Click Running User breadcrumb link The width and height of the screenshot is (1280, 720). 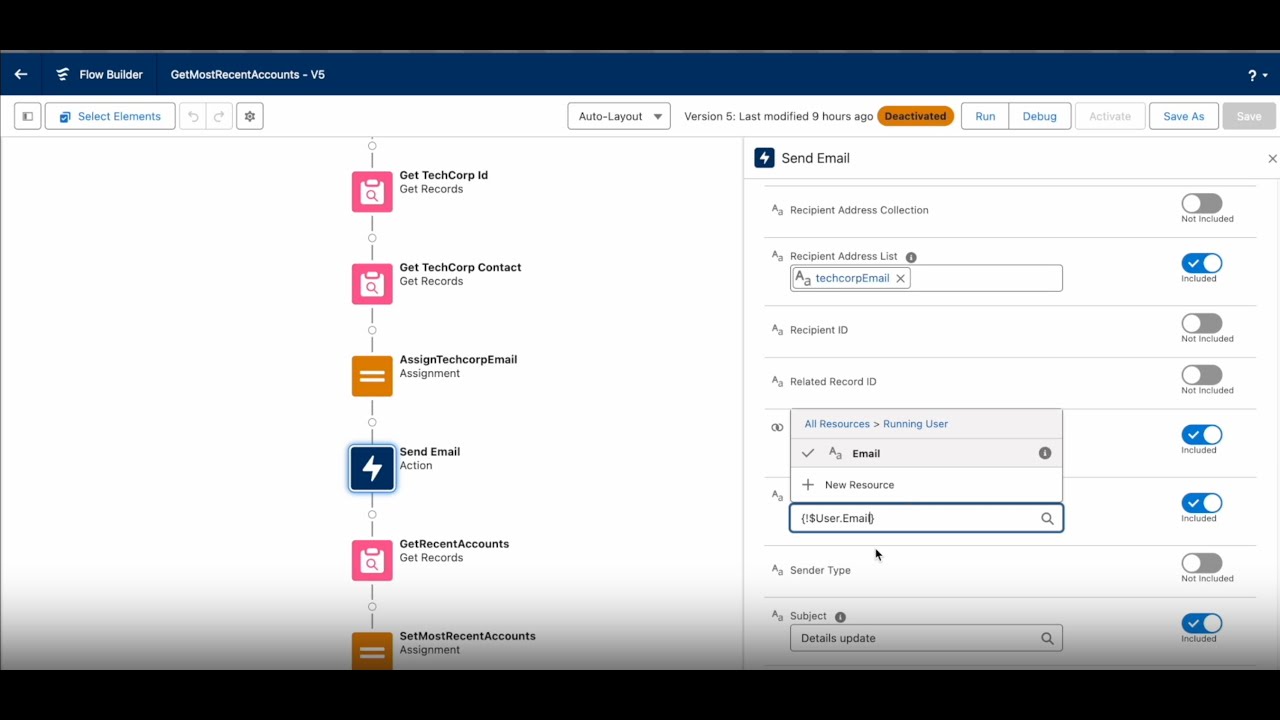915,424
